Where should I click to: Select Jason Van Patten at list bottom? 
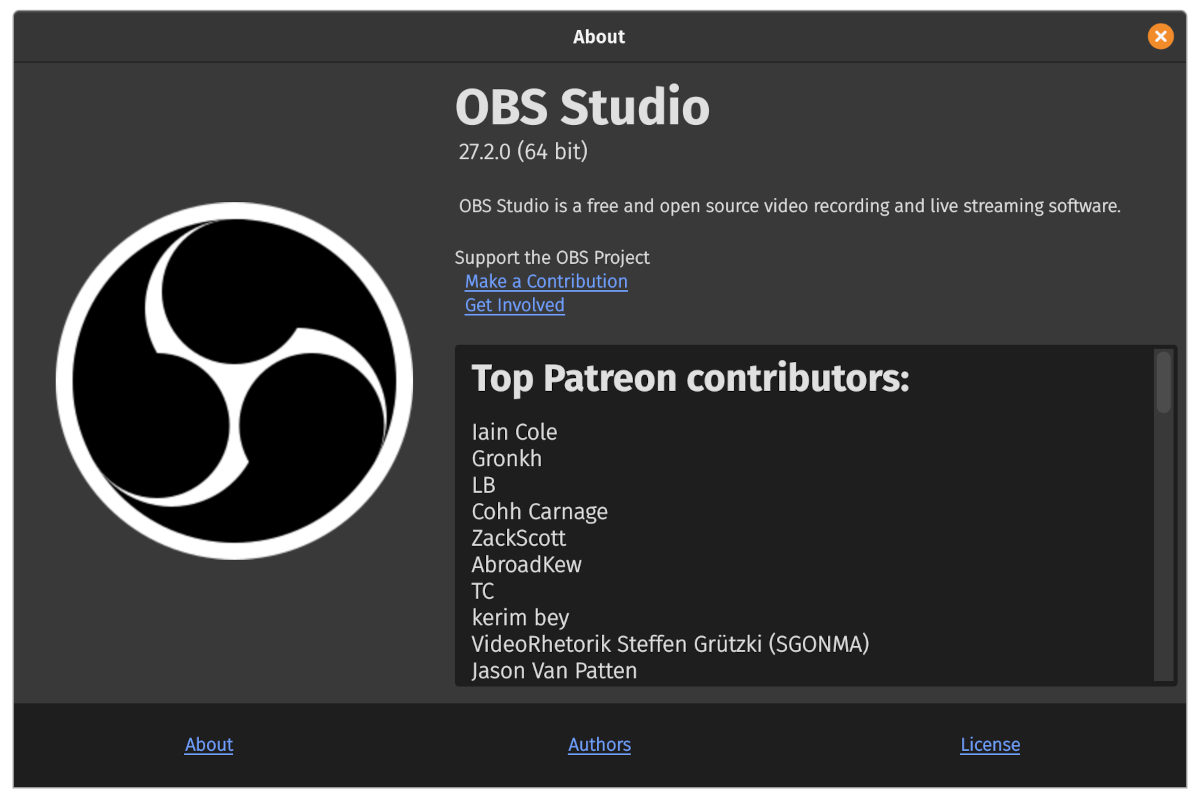pos(553,670)
